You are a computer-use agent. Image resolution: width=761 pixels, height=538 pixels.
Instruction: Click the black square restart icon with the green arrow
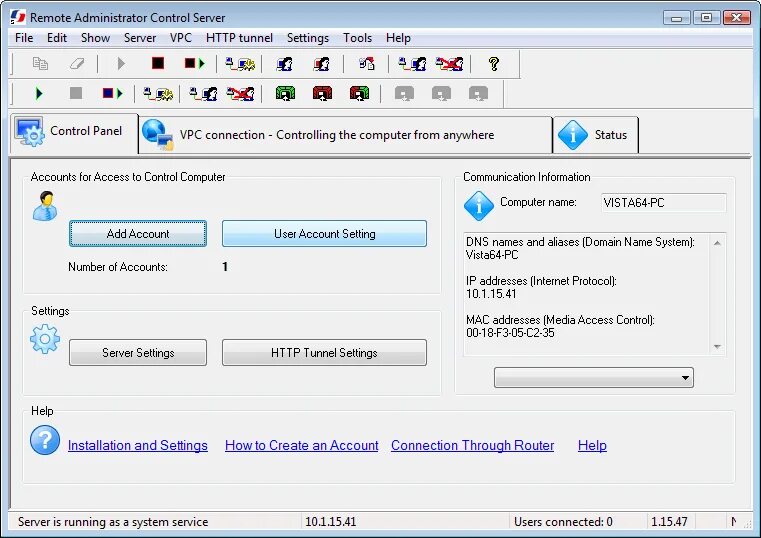195,64
